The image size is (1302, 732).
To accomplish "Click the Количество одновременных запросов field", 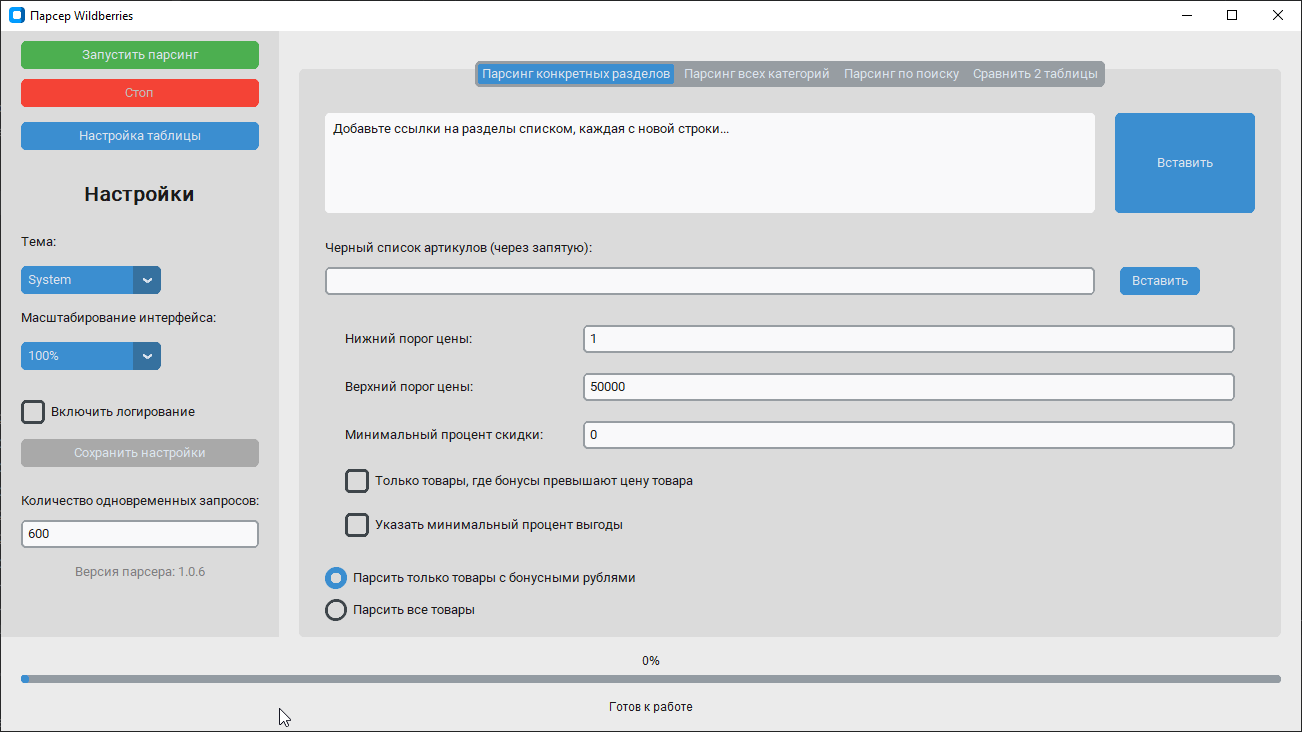I will click(x=140, y=534).
